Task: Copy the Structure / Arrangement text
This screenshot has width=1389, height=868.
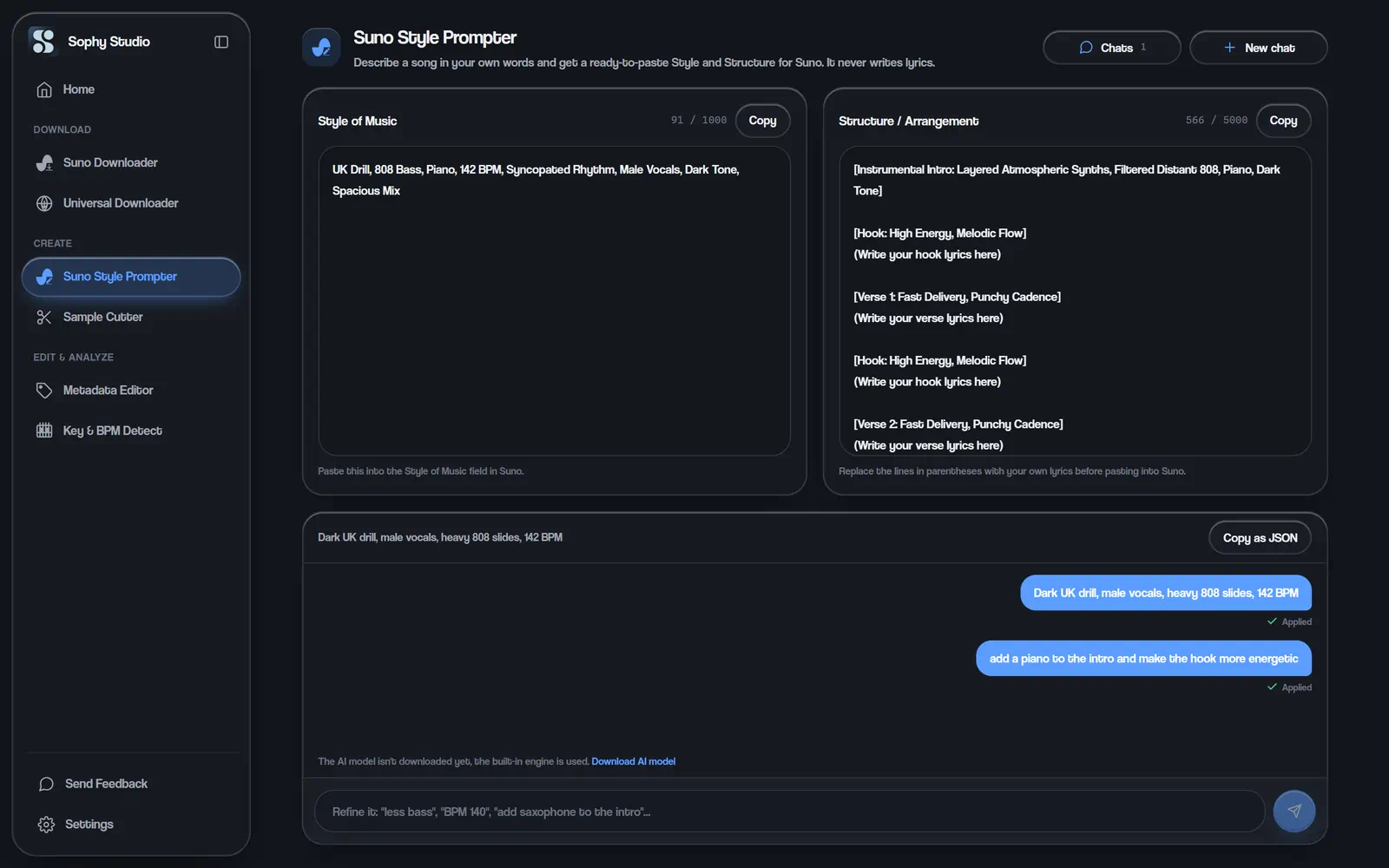Action: [1283, 121]
